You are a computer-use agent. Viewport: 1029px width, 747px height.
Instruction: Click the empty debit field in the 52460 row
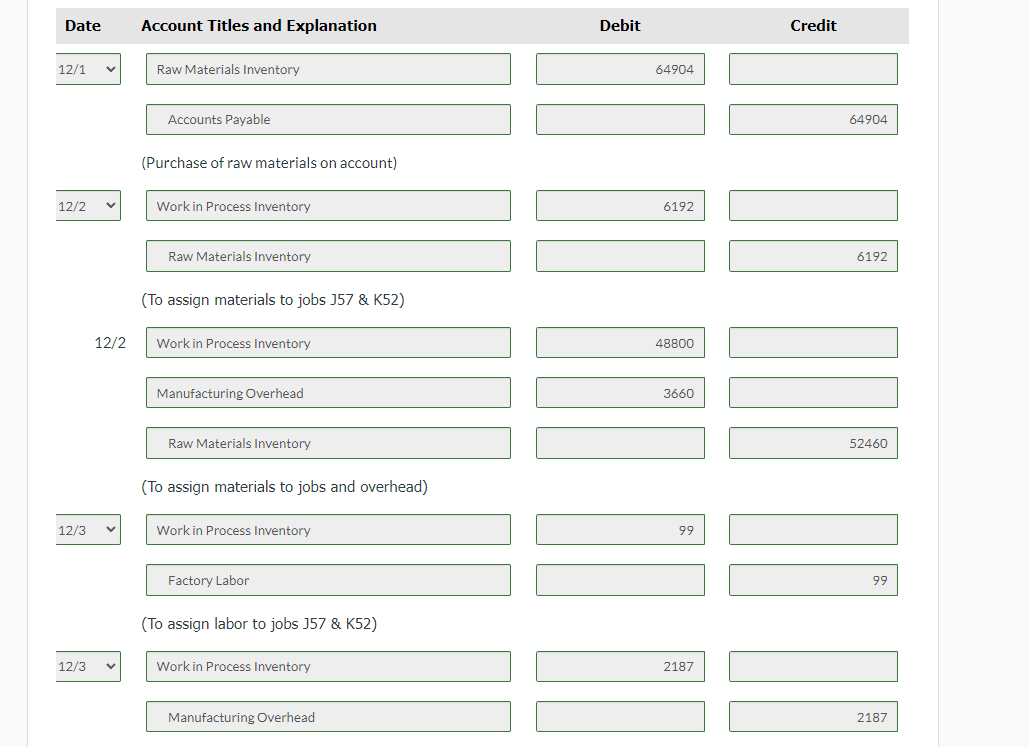(x=620, y=443)
